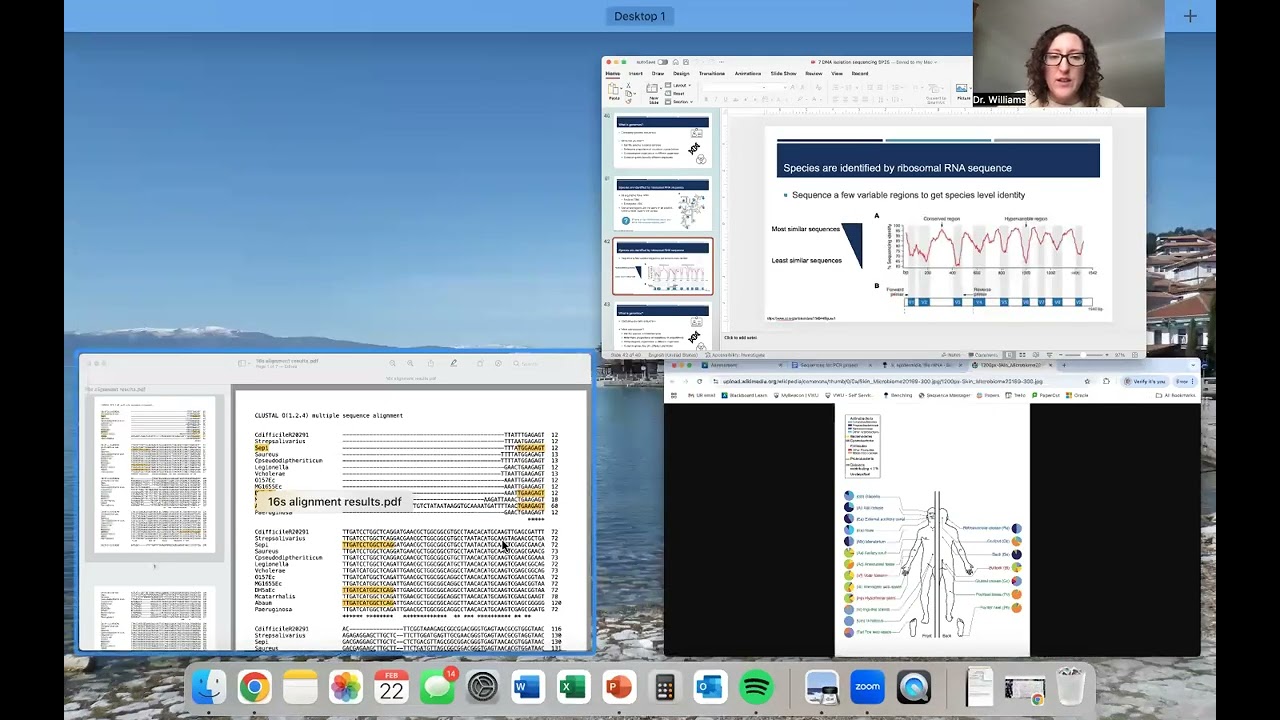1280x720 pixels.
Task: Open the Photos app in the Dock
Action: pos(346,687)
